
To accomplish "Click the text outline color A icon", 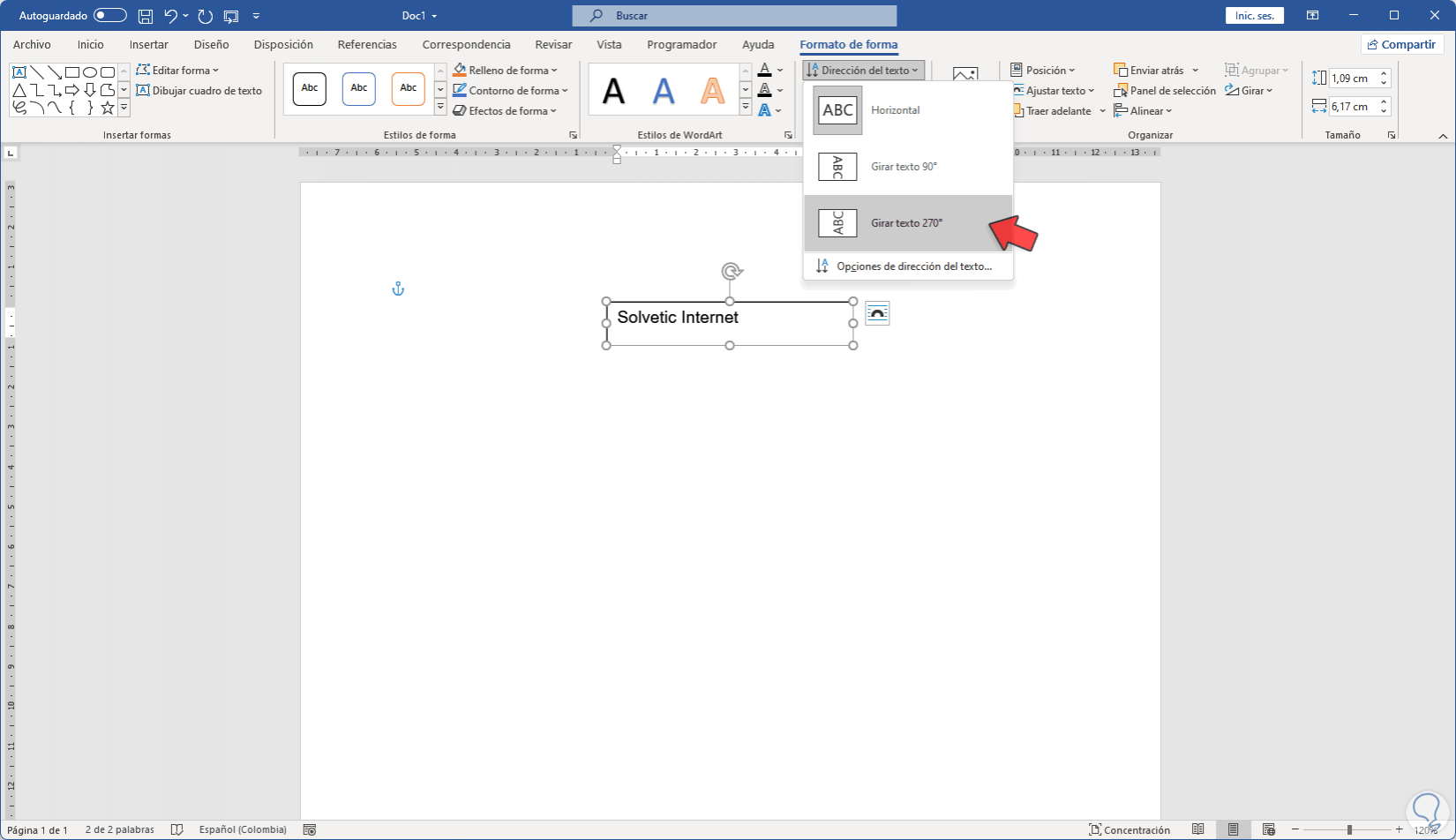I will click(x=765, y=90).
